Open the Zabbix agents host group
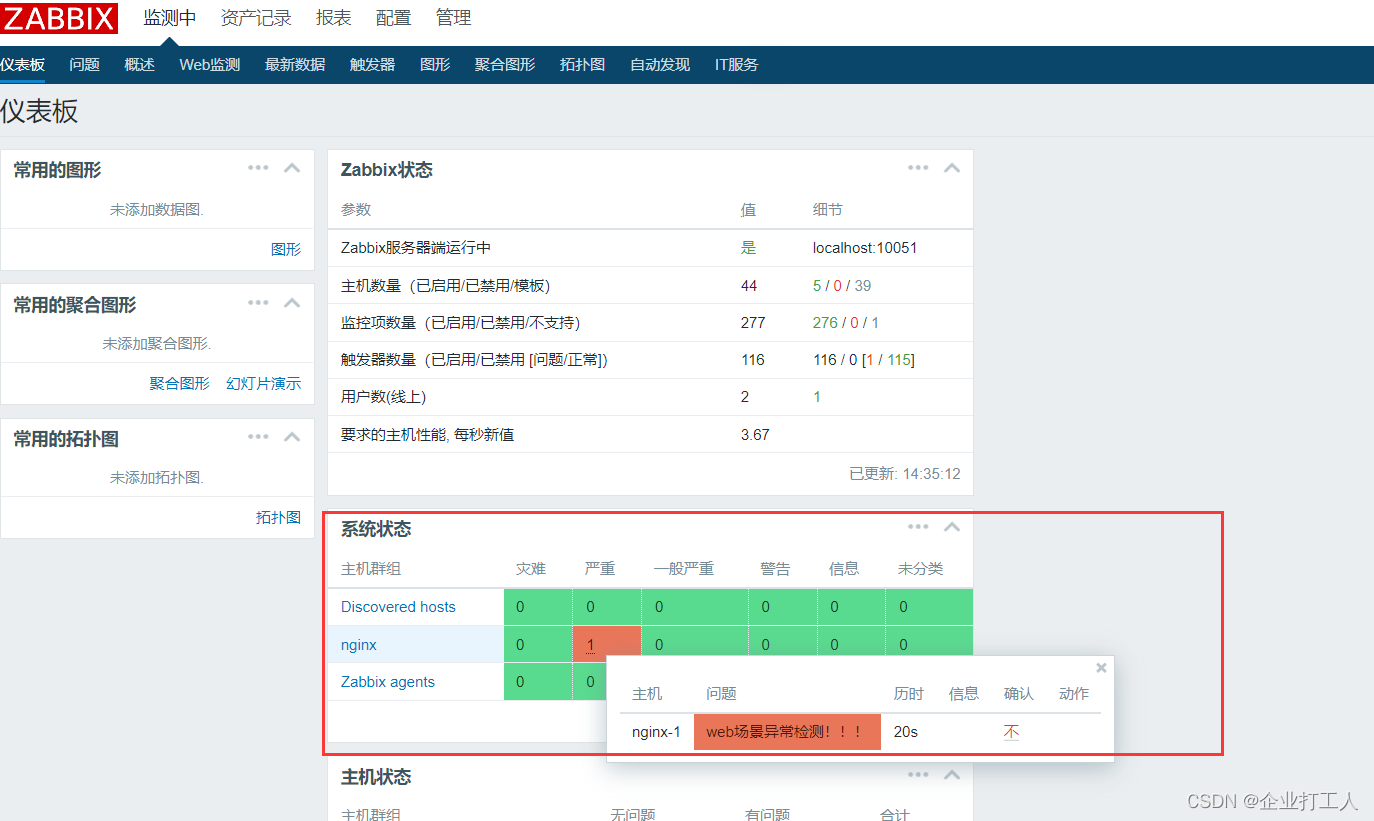1374x821 pixels. [388, 682]
